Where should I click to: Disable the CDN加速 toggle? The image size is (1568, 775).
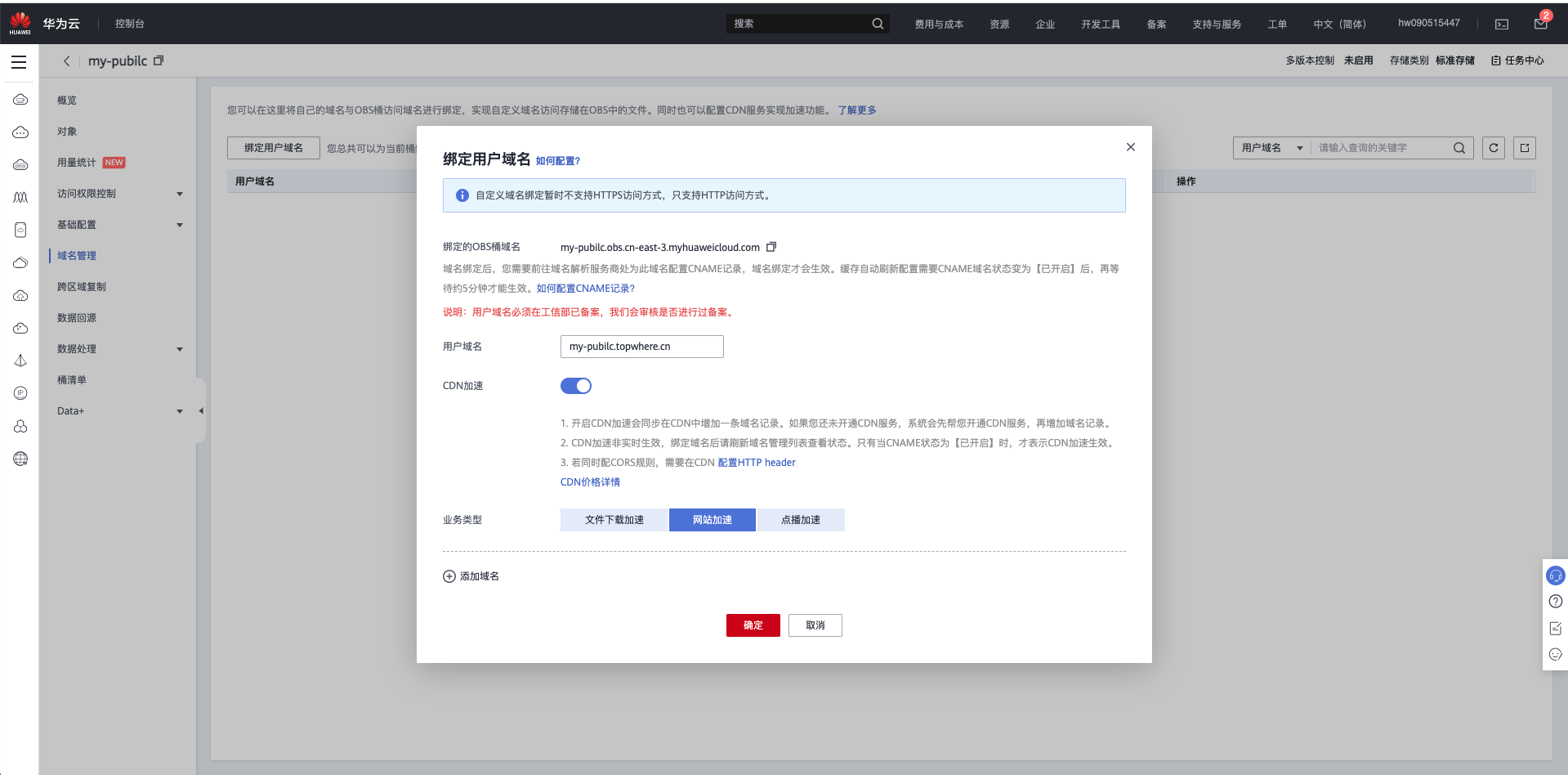point(576,385)
